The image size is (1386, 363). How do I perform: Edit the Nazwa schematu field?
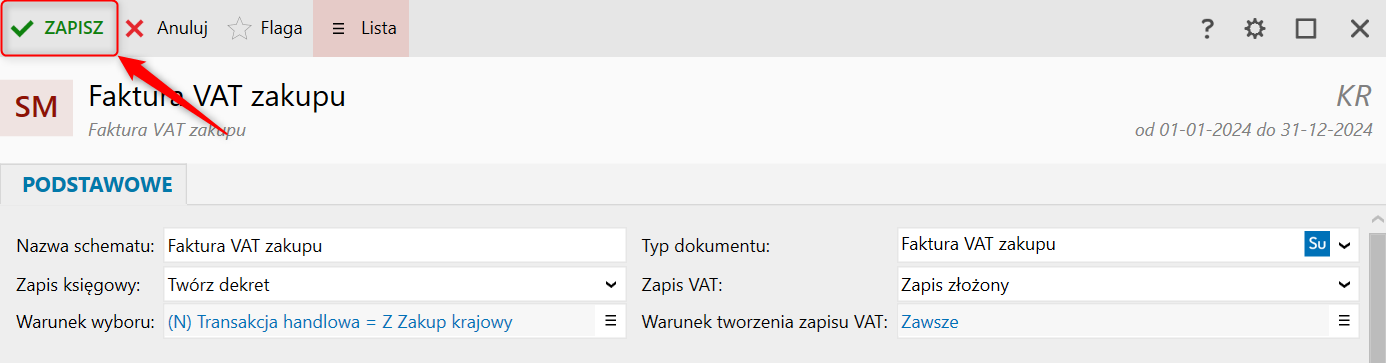pos(394,245)
